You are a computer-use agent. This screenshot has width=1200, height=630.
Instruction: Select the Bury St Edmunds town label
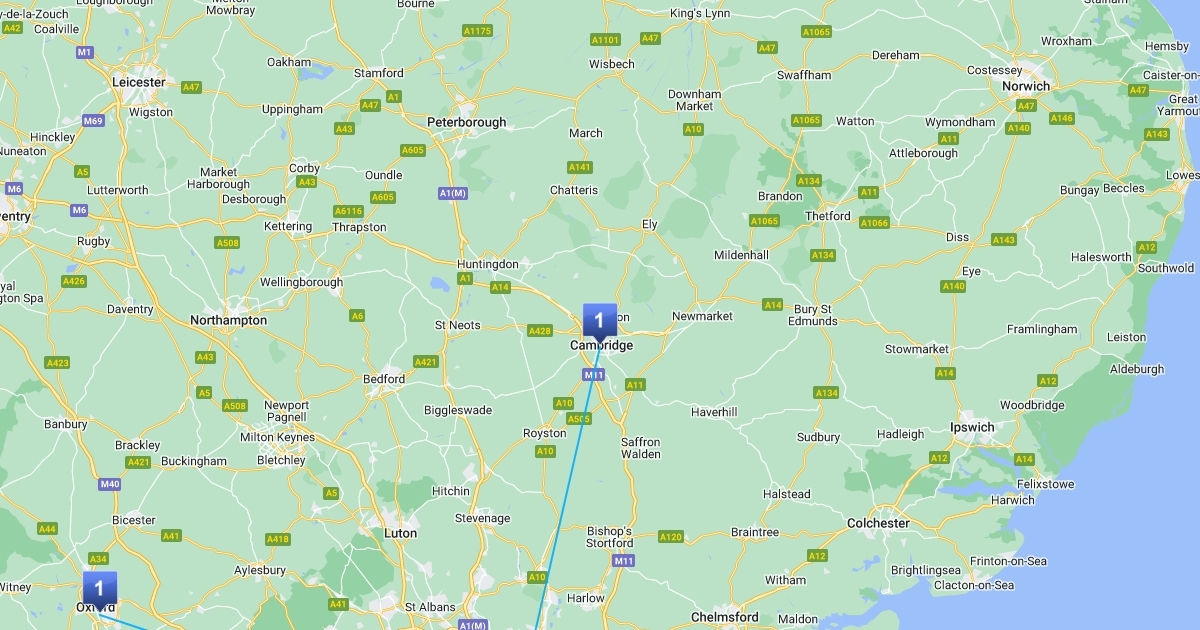[813, 315]
